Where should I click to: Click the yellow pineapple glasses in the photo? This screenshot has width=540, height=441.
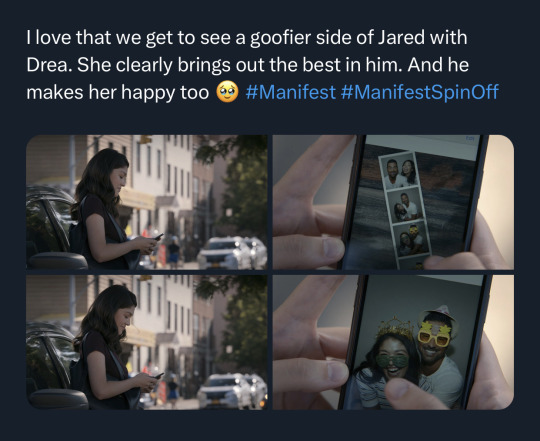click(434, 335)
